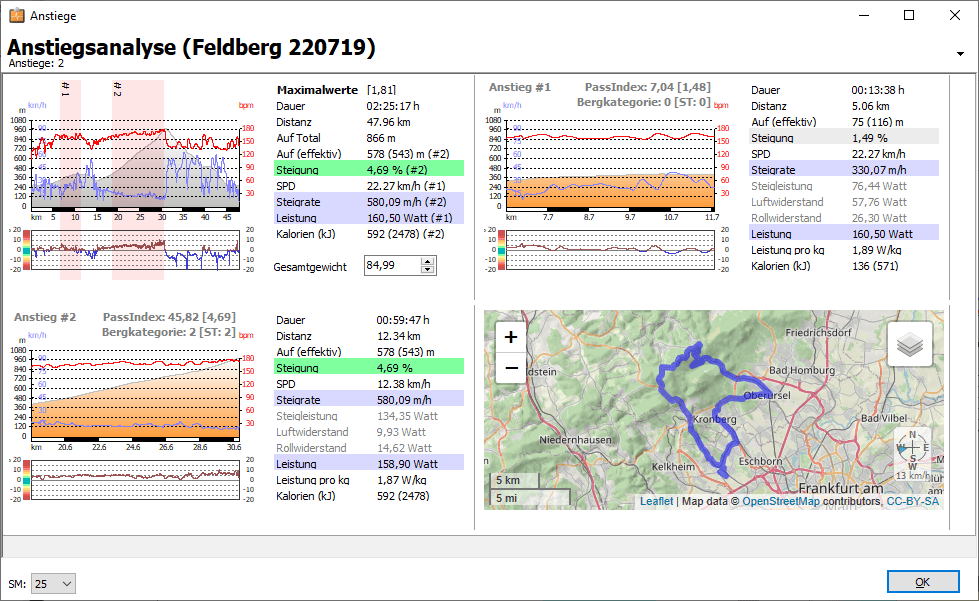
Task: Click Anstieg #2 SPD 12.38 km/h value
Action: click(403, 384)
